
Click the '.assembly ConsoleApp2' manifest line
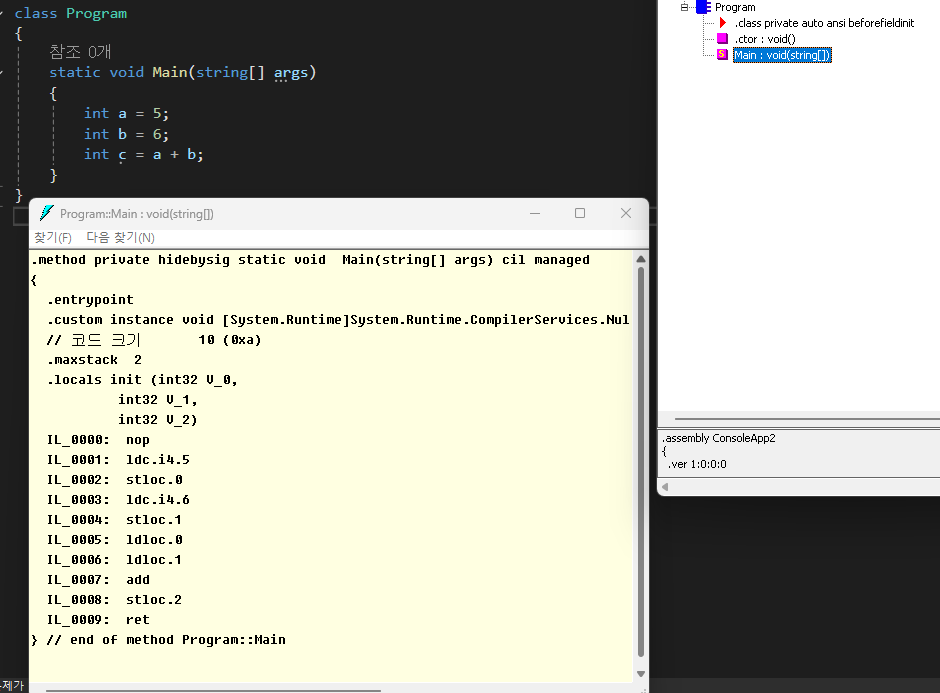pos(719,438)
